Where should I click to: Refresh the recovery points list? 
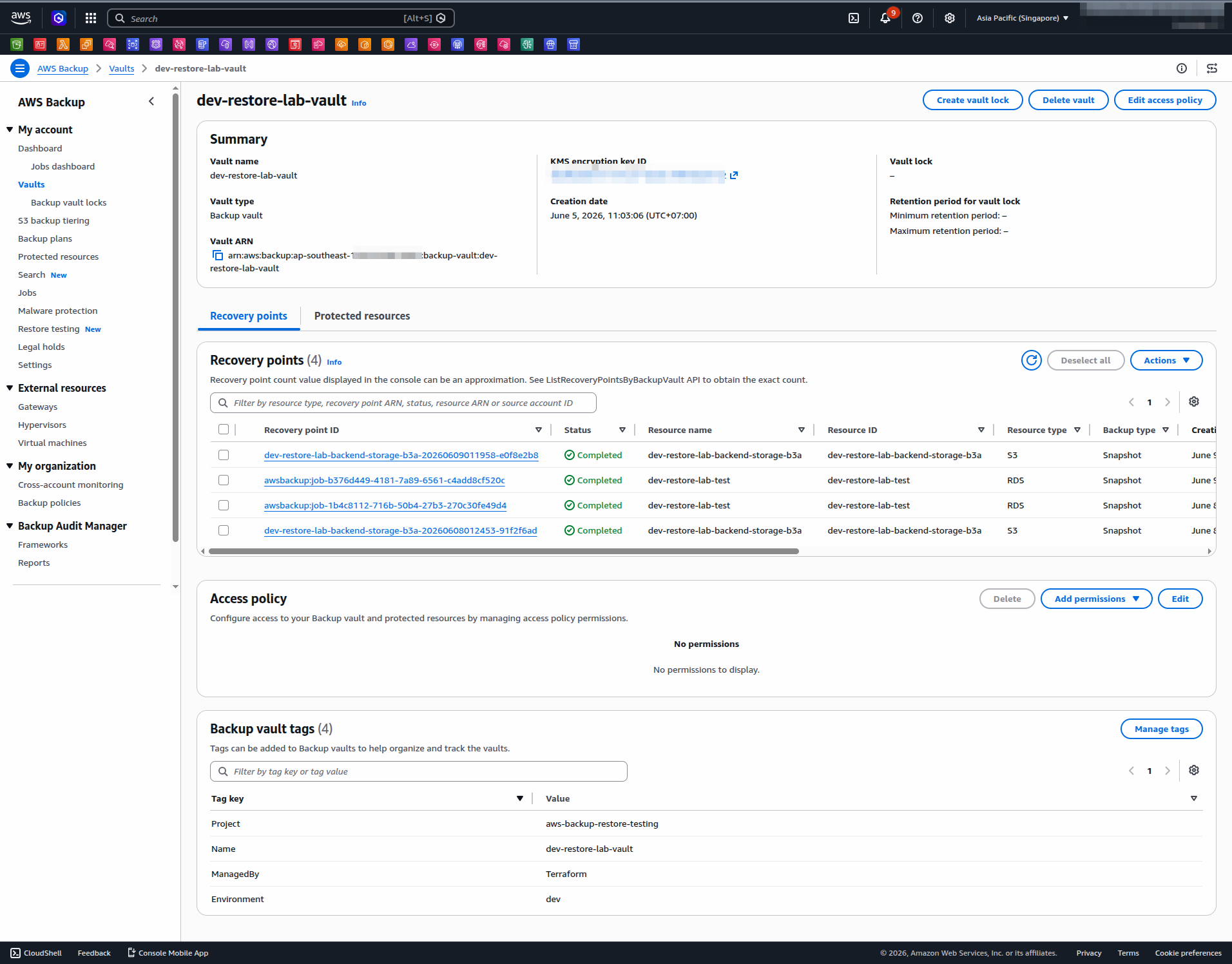1032,360
